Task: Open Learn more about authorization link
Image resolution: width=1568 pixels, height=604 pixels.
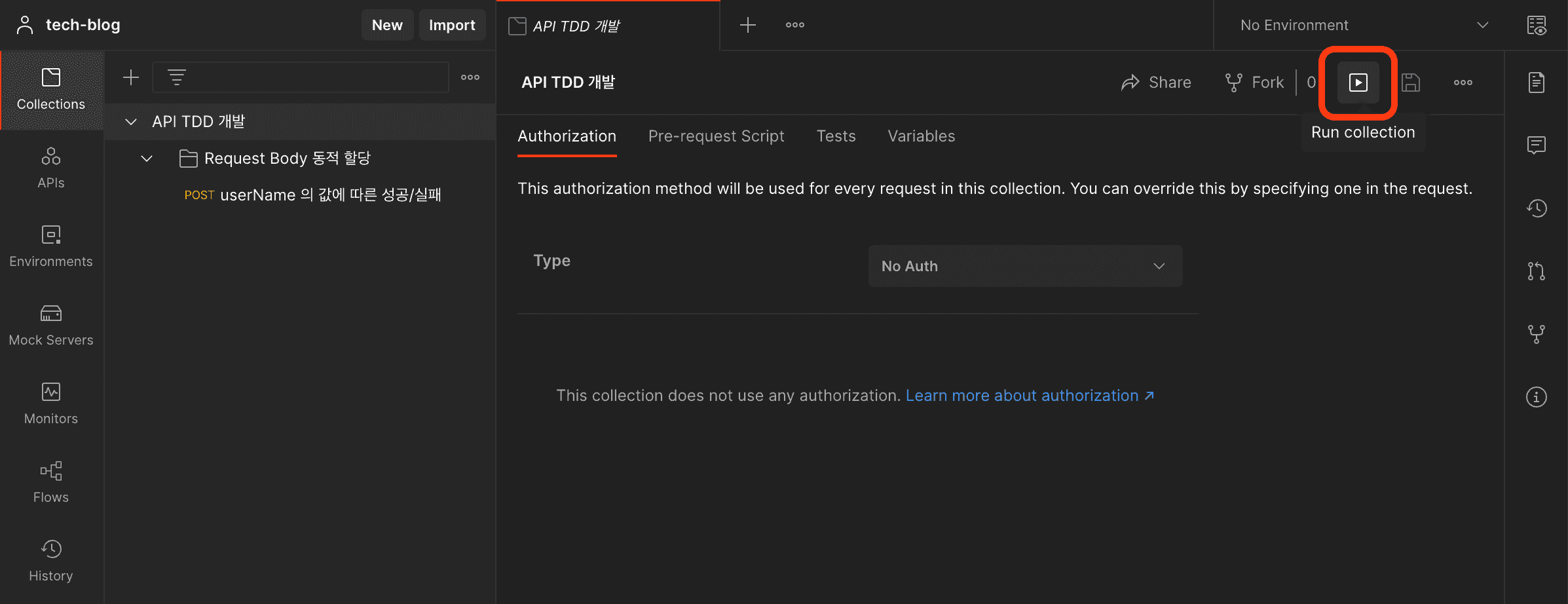Action: pos(1028,396)
